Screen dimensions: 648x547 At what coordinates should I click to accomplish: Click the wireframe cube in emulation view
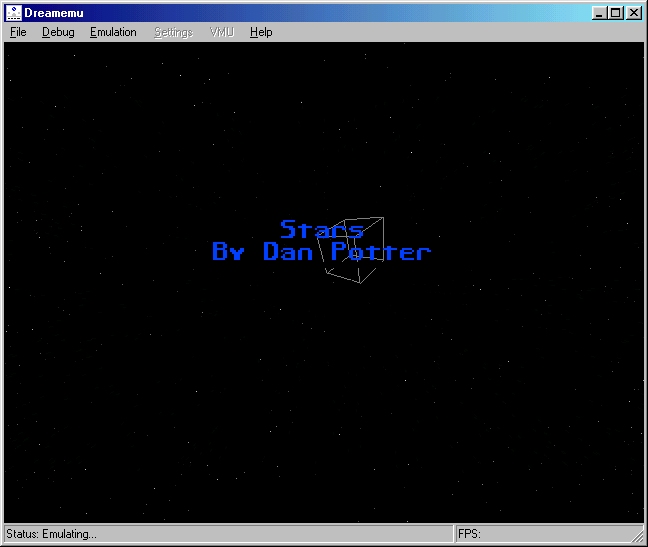tap(351, 250)
